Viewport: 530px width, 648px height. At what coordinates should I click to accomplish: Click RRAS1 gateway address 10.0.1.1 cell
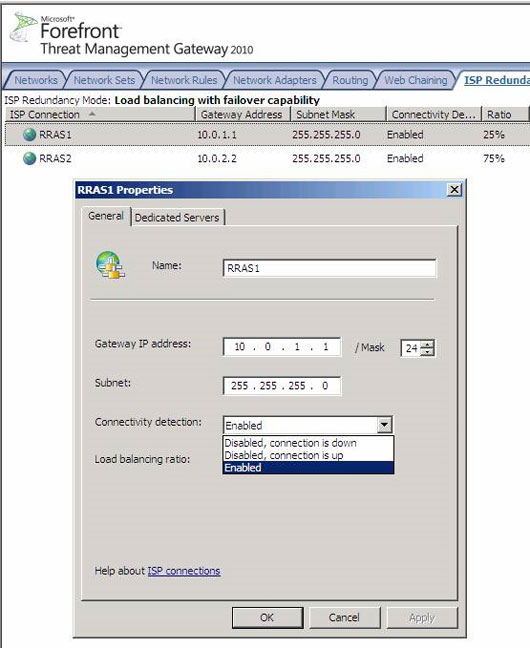tap(217, 135)
